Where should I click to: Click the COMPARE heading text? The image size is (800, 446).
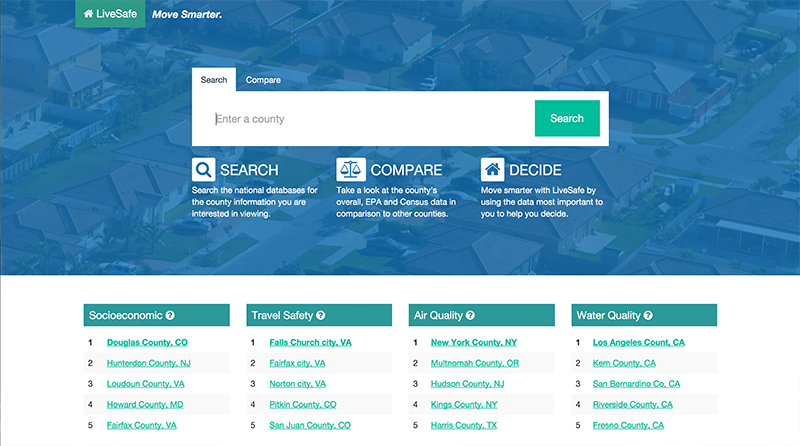pos(406,170)
